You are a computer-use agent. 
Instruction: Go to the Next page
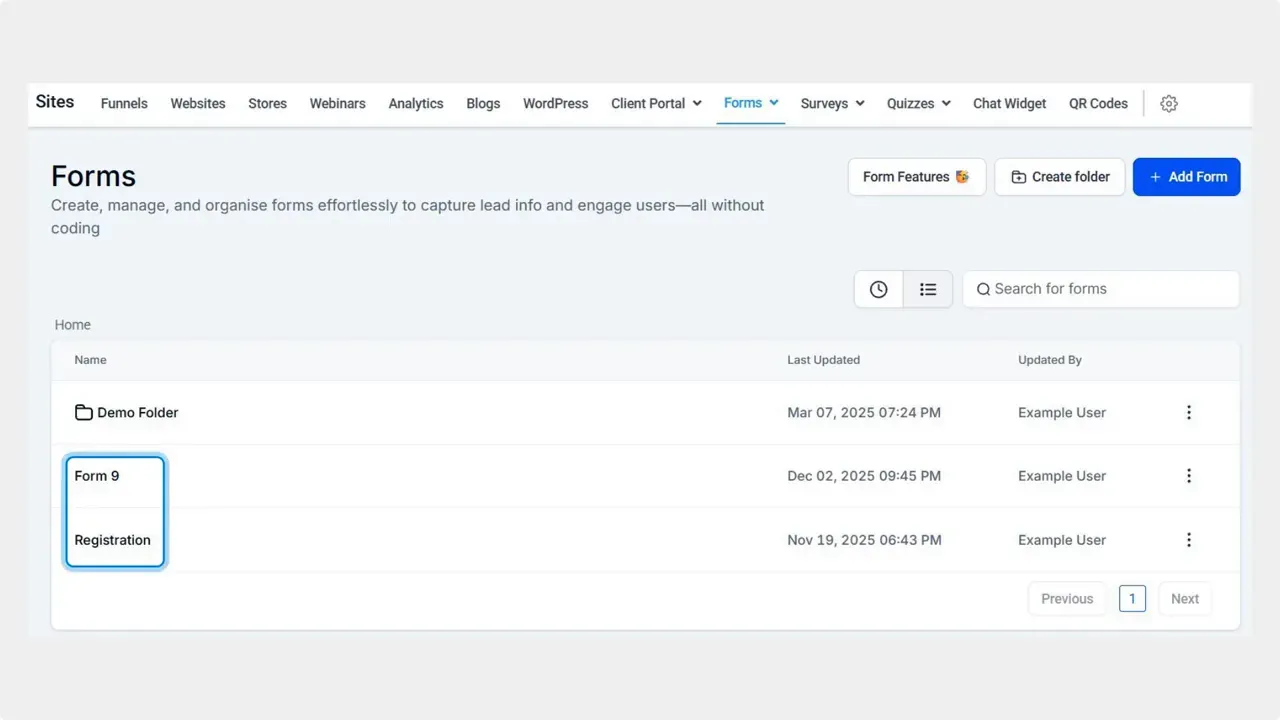(x=1184, y=598)
